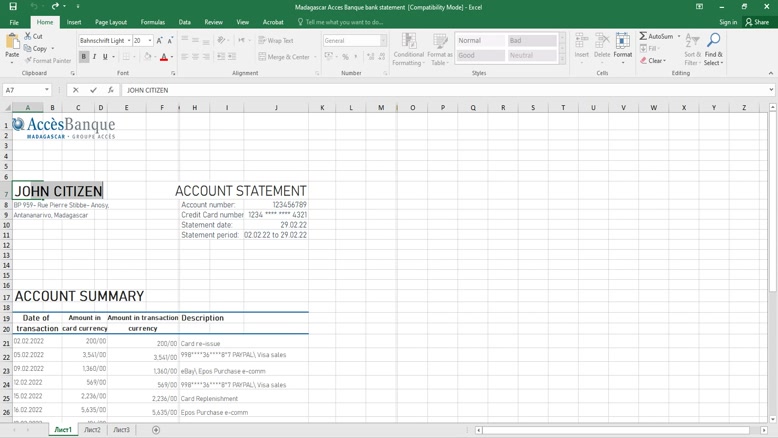Open the font name dropdown
Viewport: 778px width, 438px height.
tap(129, 41)
